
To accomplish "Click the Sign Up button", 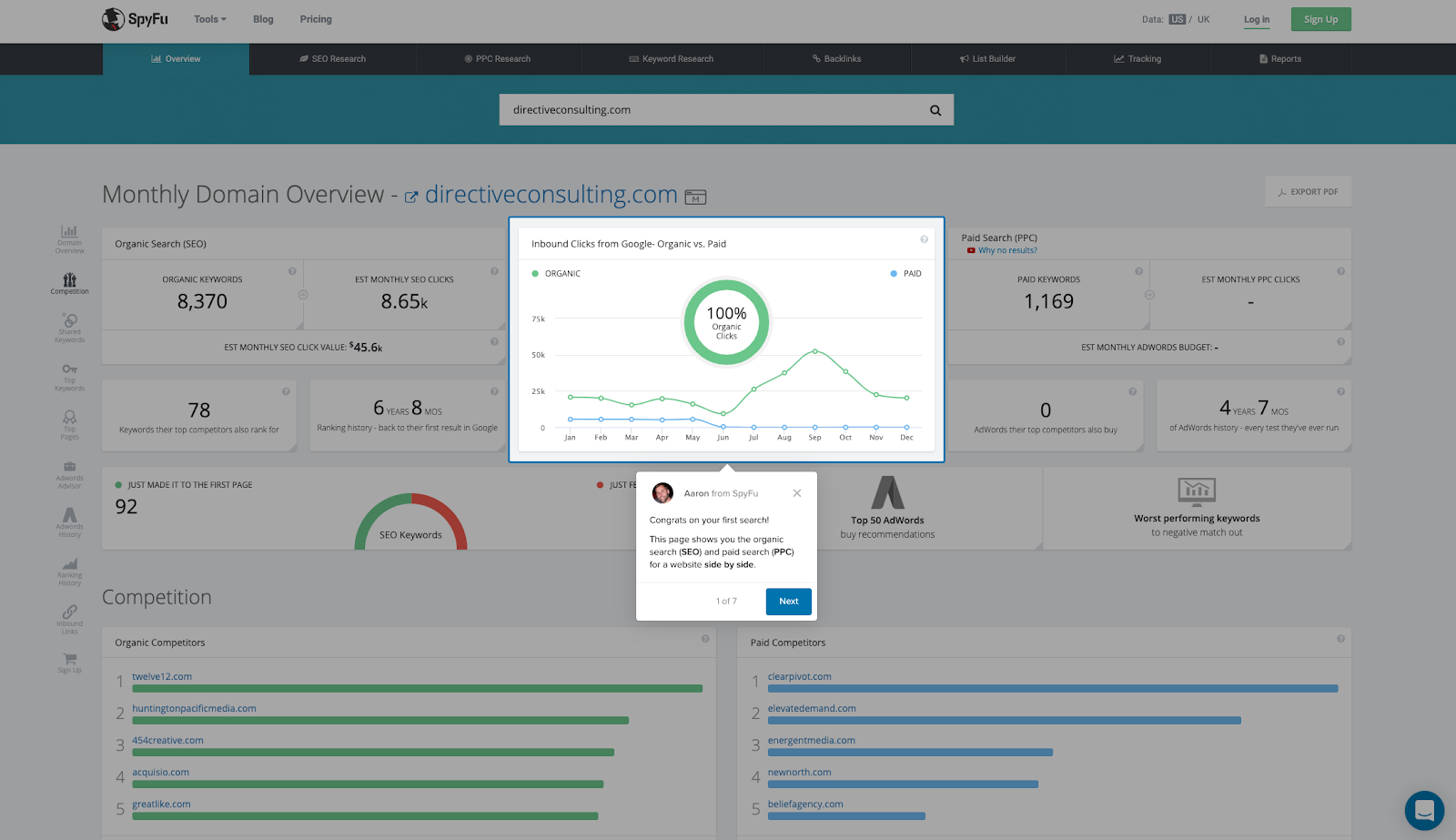I will point(1320,19).
